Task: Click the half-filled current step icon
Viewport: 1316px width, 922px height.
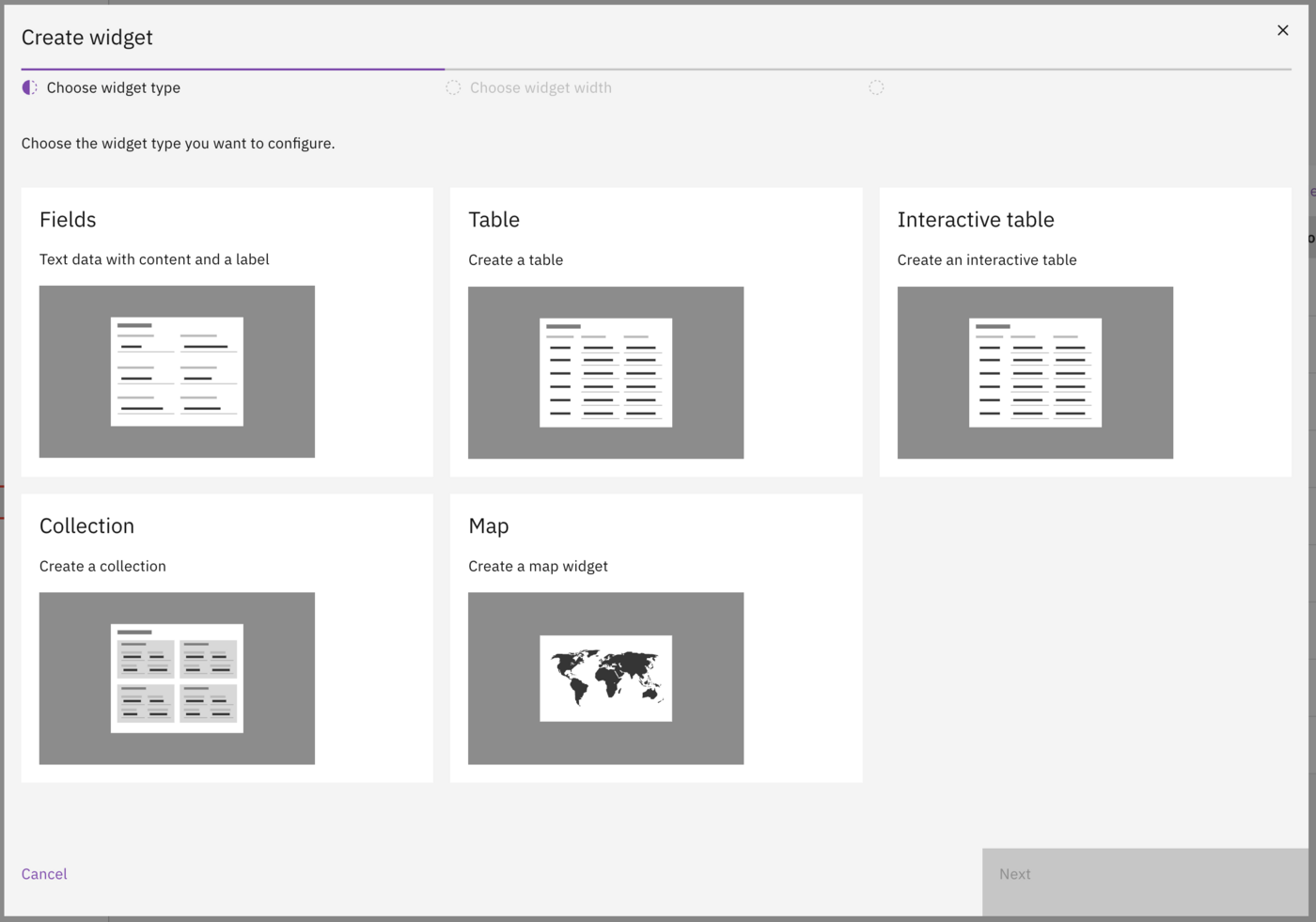Action: pos(30,87)
